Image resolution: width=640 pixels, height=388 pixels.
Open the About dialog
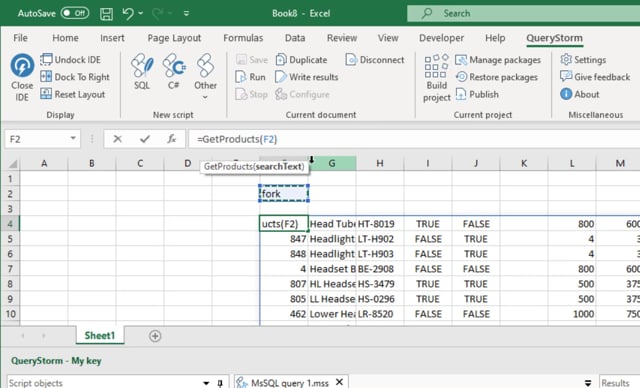(580, 94)
